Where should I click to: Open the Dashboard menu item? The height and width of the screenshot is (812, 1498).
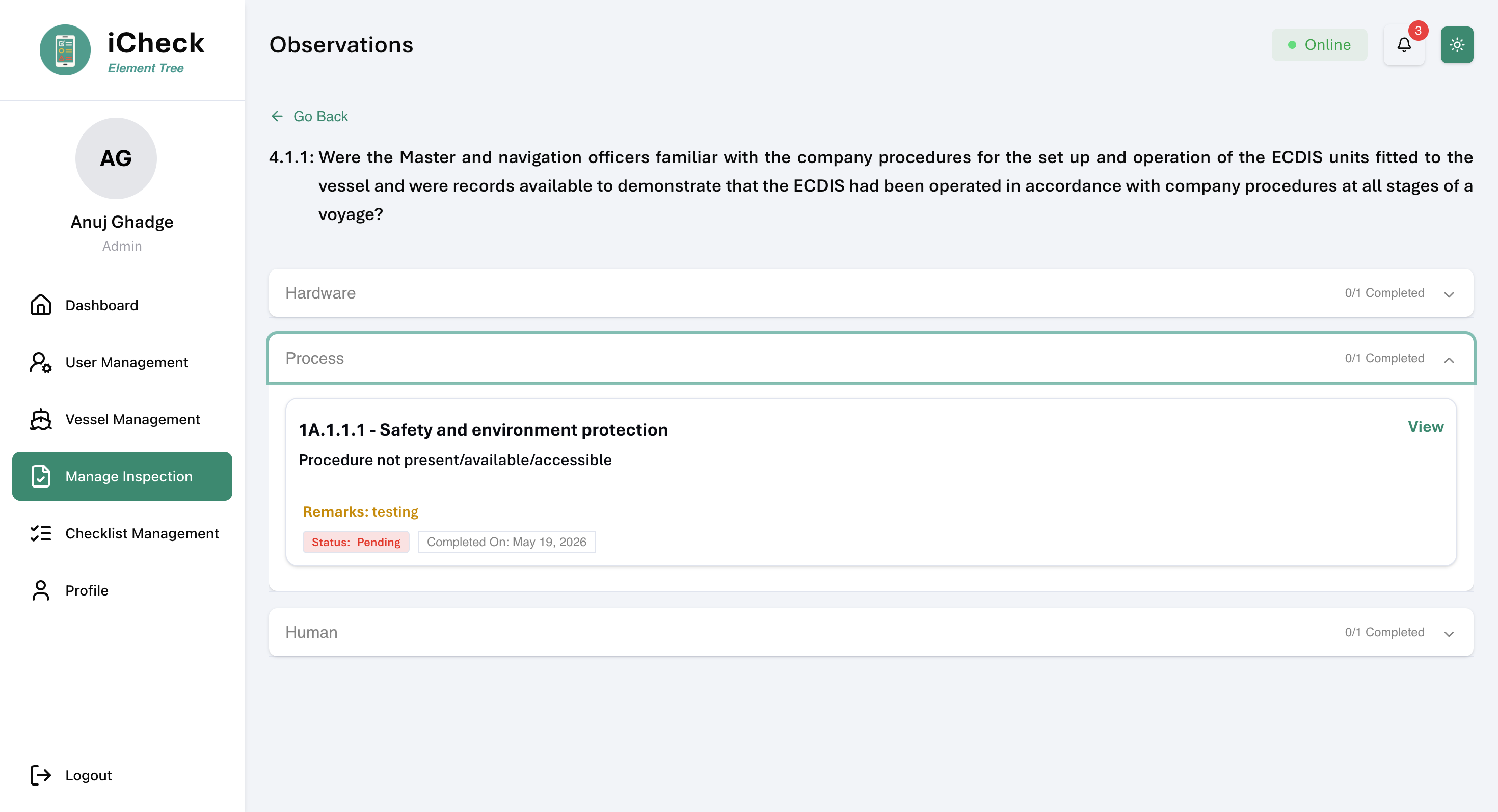(122, 305)
